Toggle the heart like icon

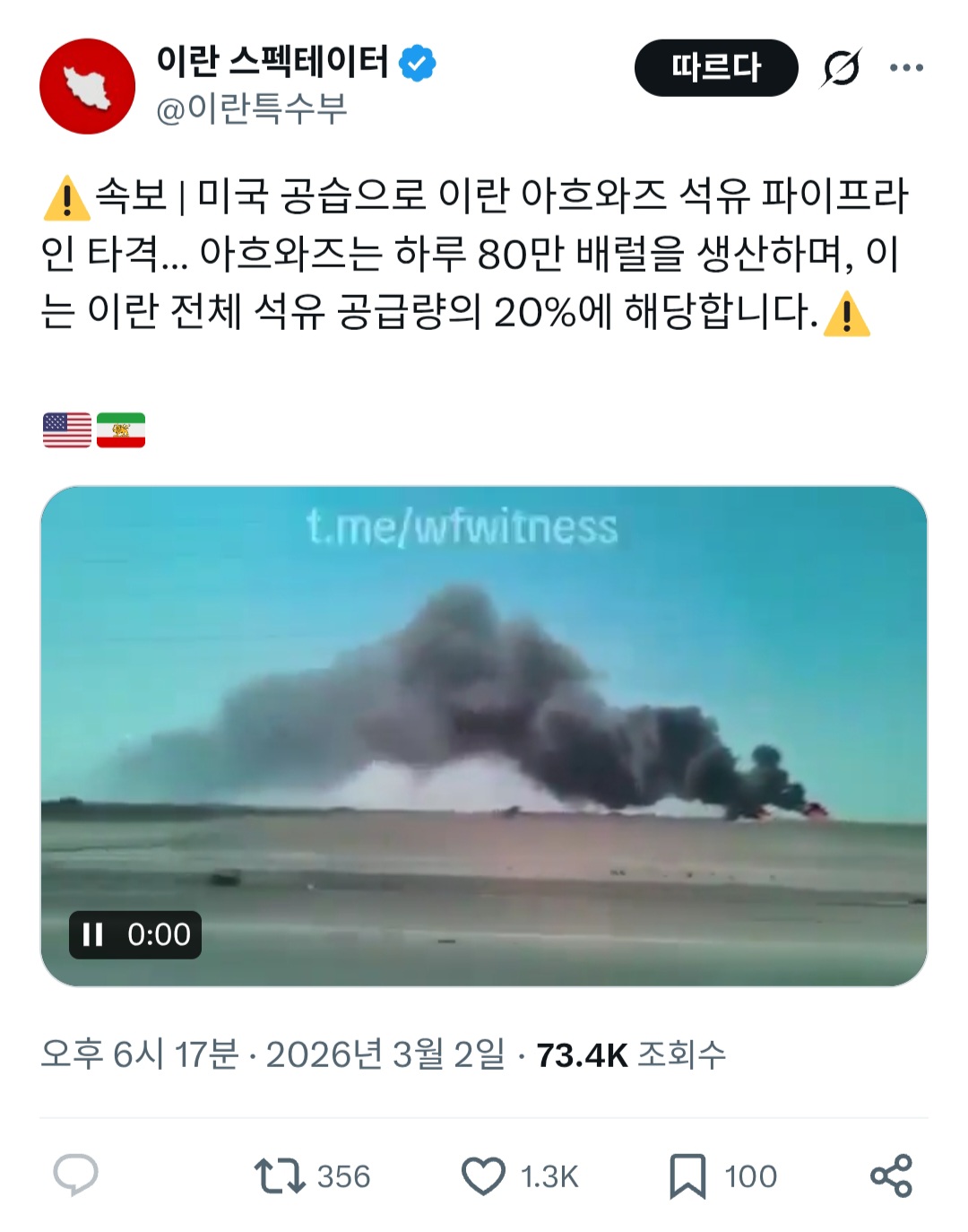pyautogui.click(x=483, y=1176)
